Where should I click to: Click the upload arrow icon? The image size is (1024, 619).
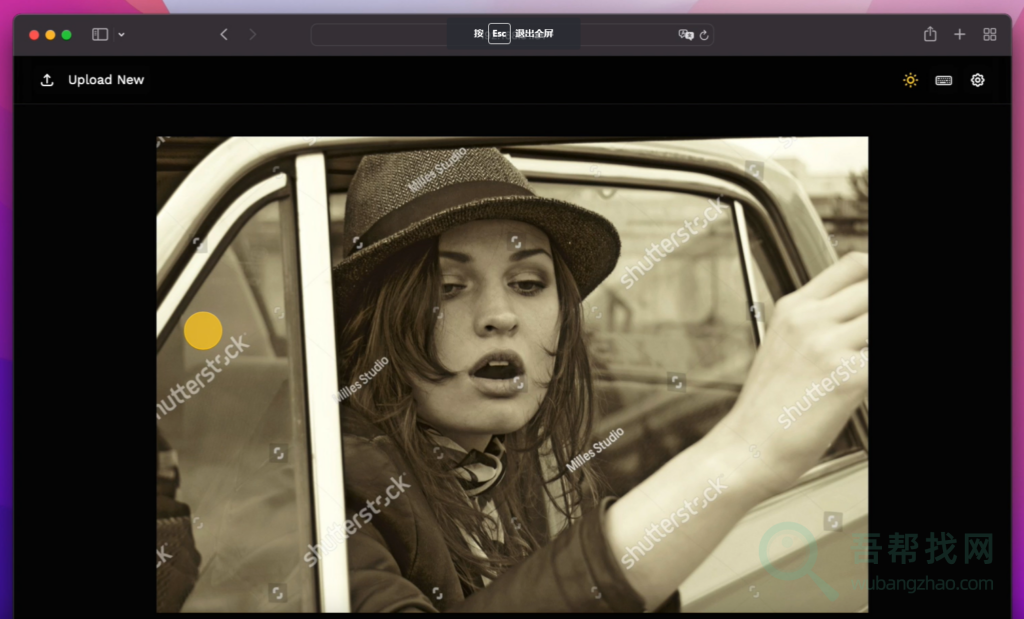[x=47, y=80]
